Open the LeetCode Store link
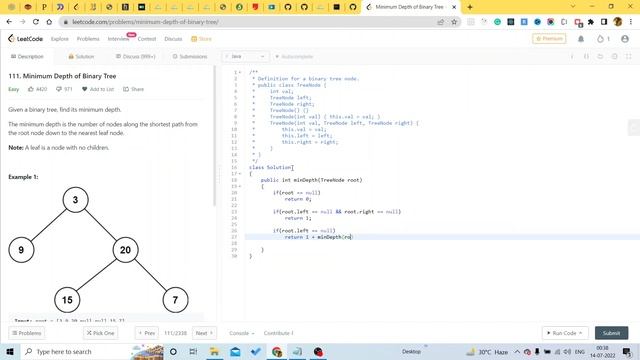The image size is (640, 360). tap(201, 39)
